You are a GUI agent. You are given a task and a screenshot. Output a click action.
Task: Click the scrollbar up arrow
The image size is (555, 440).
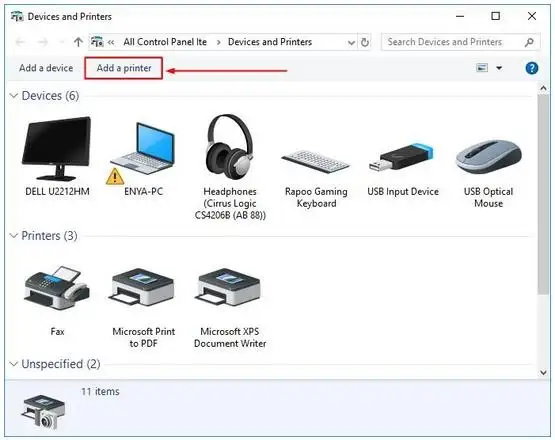[x=544, y=88]
